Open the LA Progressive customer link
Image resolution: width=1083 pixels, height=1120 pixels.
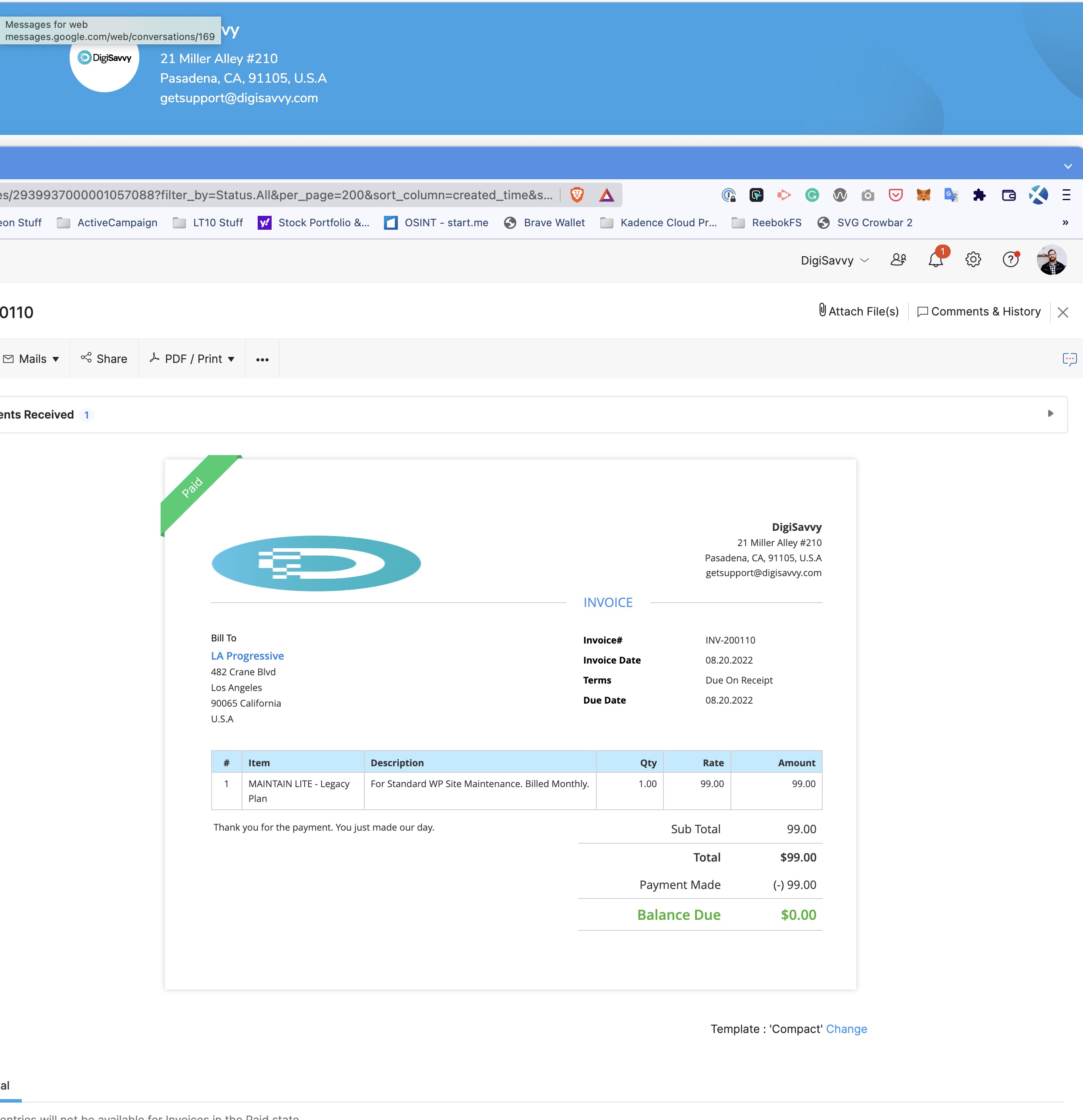coord(247,656)
